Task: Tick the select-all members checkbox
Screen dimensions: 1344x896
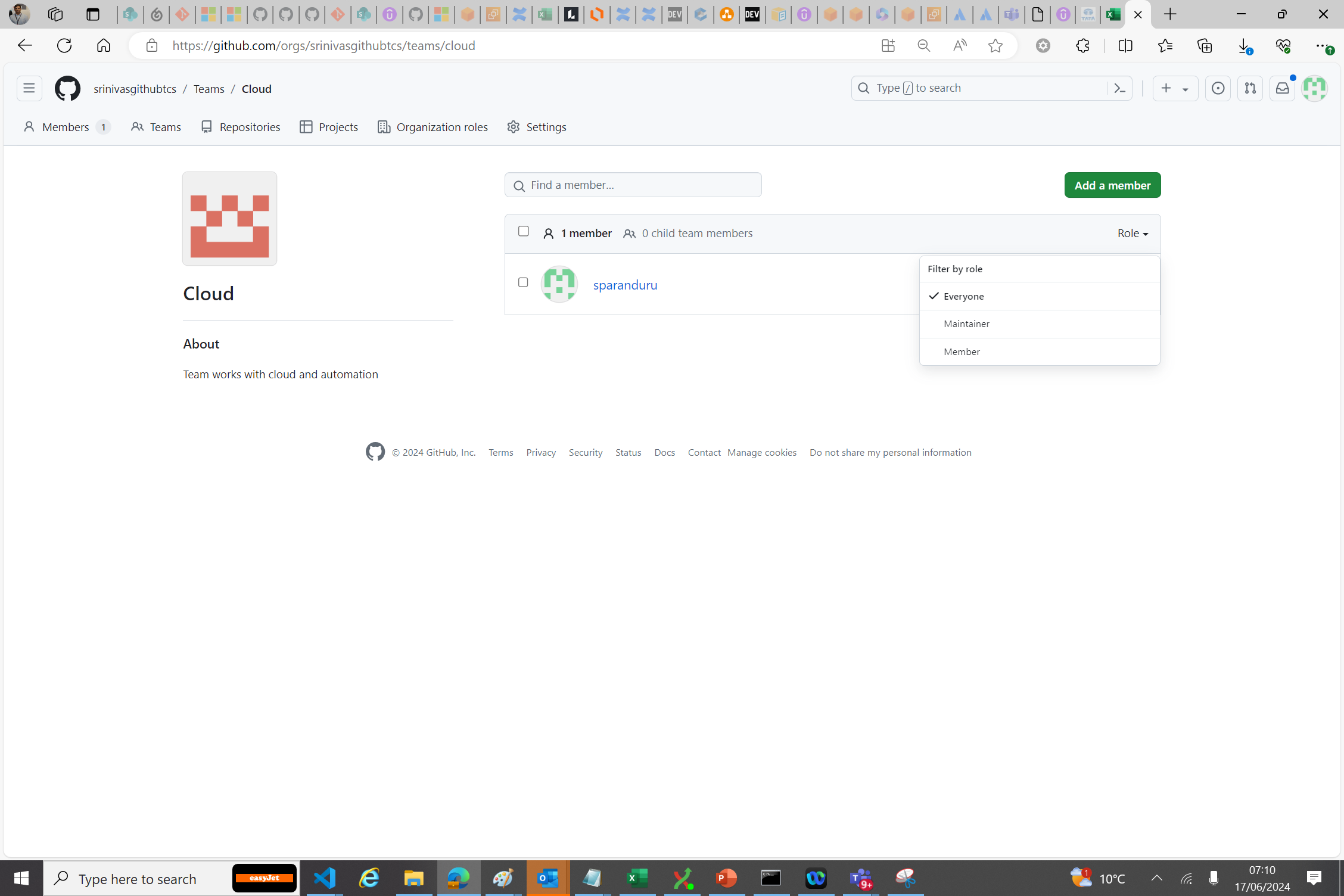Action: tap(523, 231)
